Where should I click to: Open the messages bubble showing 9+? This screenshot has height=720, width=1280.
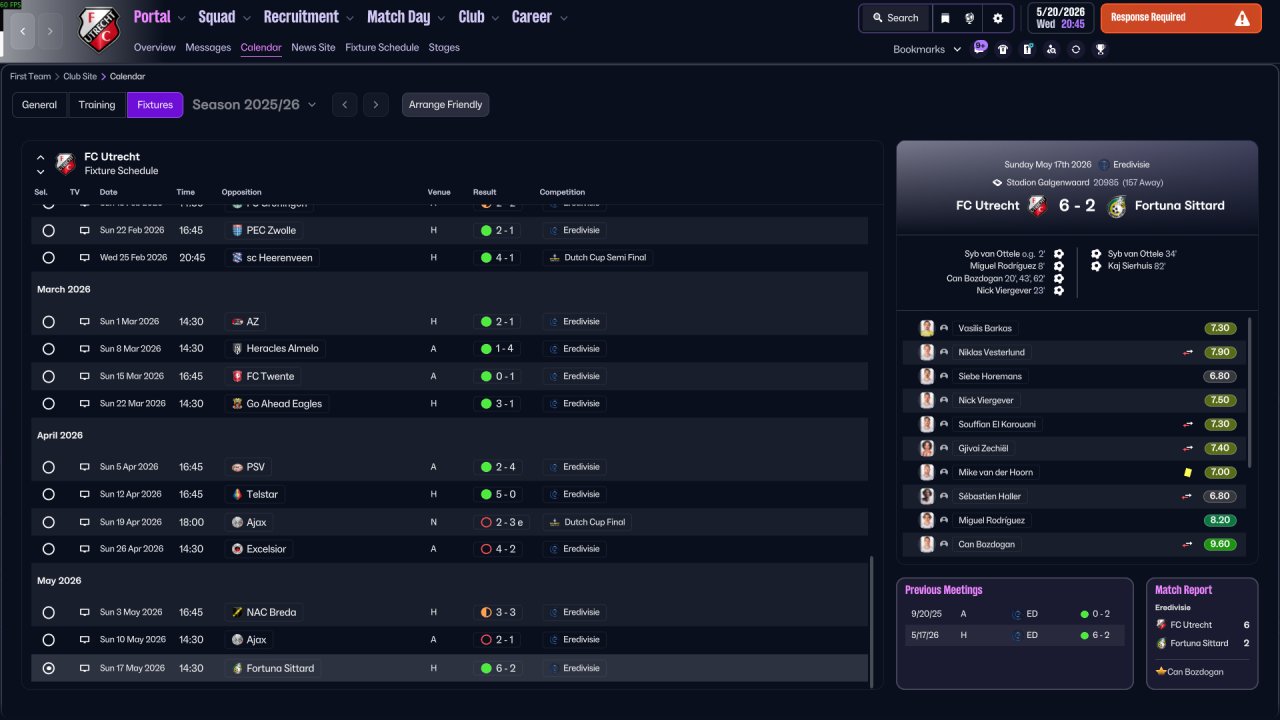(980, 48)
